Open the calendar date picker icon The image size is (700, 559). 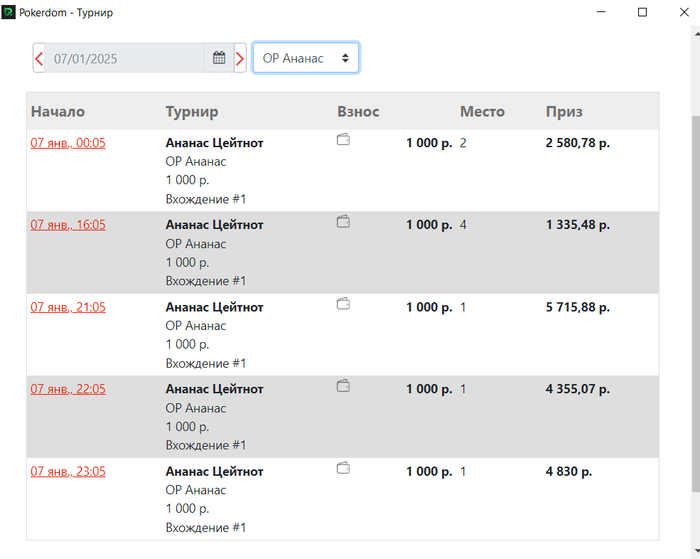pos(219,58)
